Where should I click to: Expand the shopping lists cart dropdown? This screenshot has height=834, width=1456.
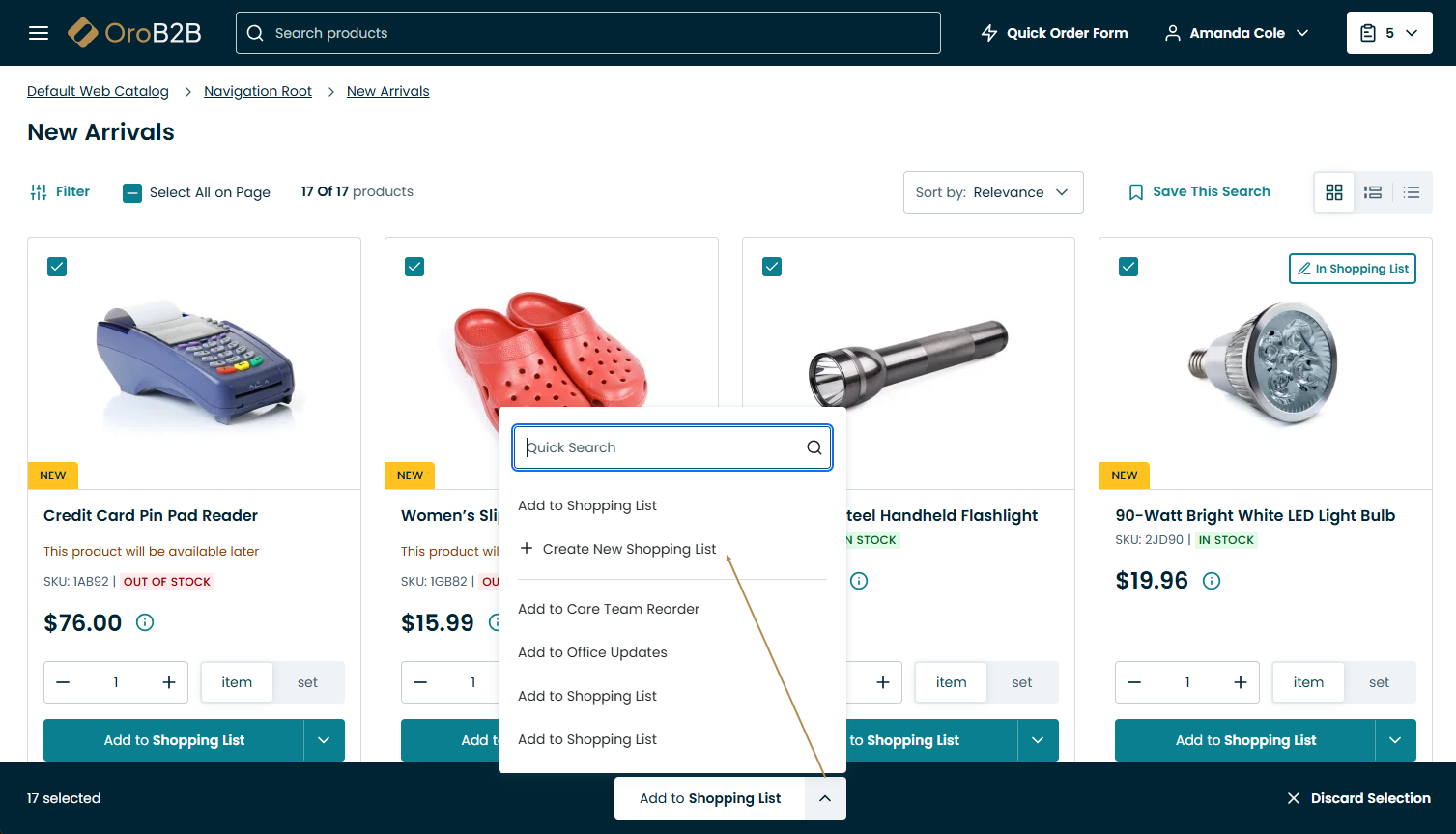(1389, 33)
